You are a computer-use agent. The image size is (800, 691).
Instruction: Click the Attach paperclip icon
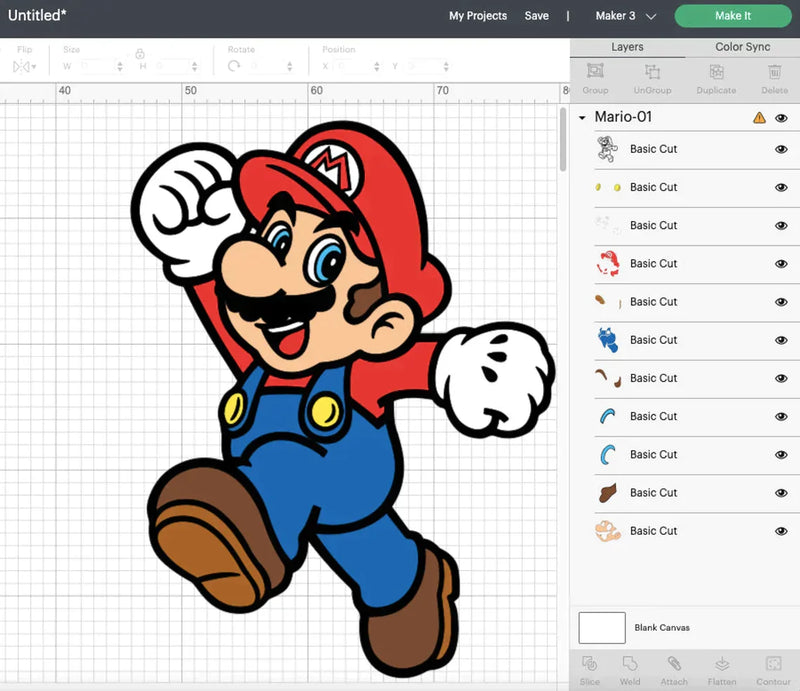click(674, 663)
